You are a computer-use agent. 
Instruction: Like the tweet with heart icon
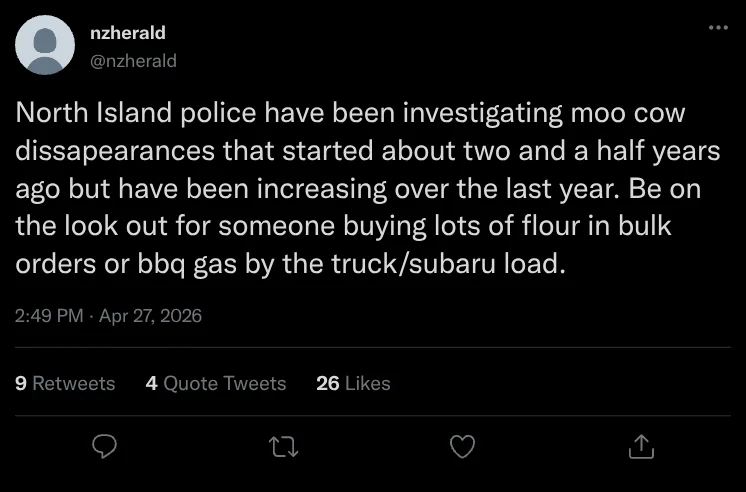pos(461,446)
